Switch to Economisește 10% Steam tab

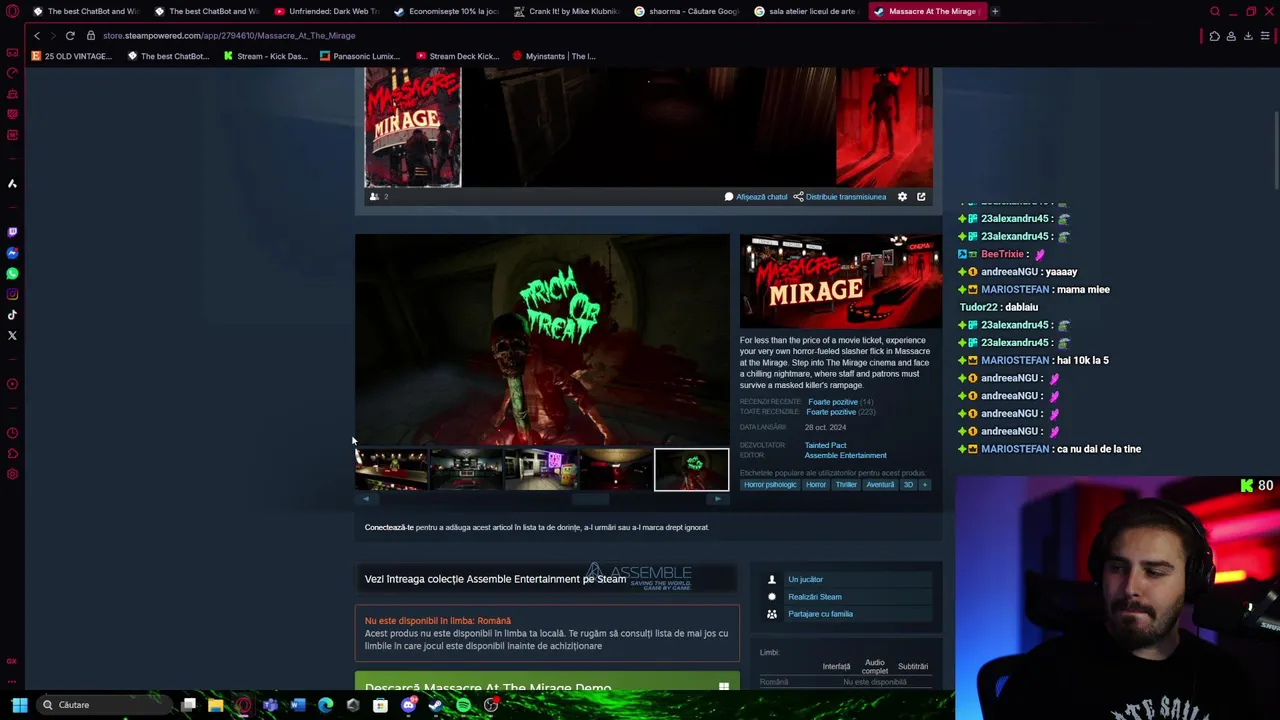[x=446, y=11]
